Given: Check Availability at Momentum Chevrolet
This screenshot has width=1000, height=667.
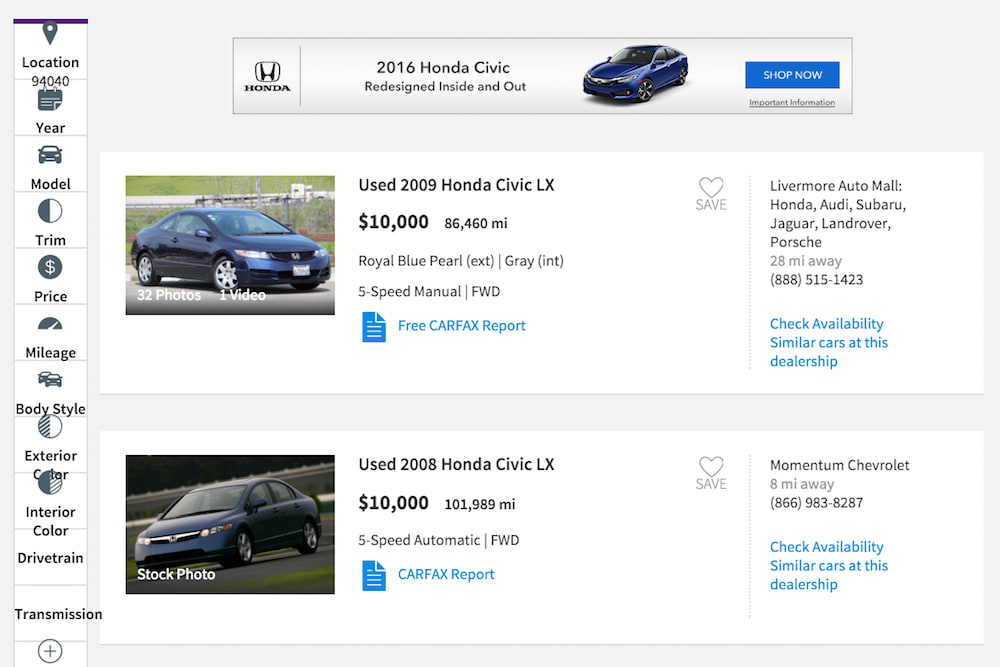Looking at the screenshot, I should 827,547.
